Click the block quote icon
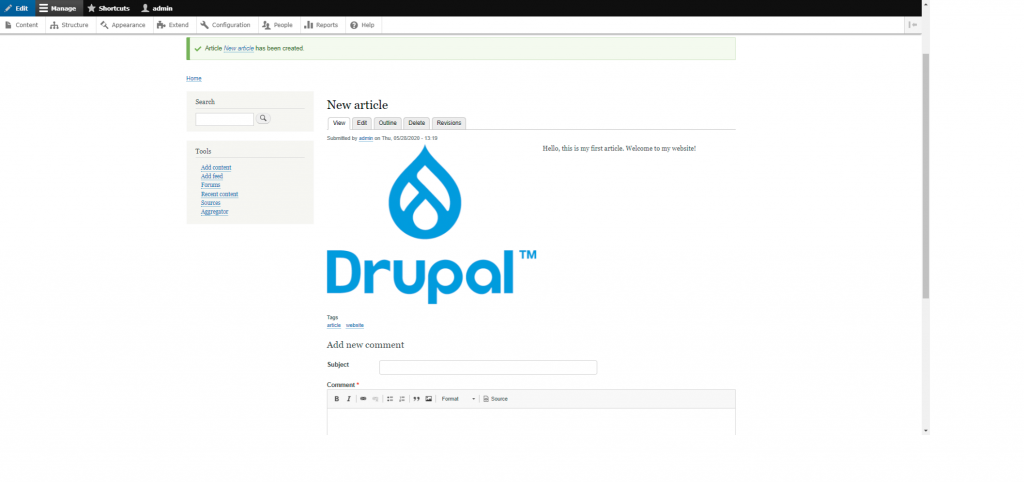The image size is (1024, 483). click(x=416, y=399)
